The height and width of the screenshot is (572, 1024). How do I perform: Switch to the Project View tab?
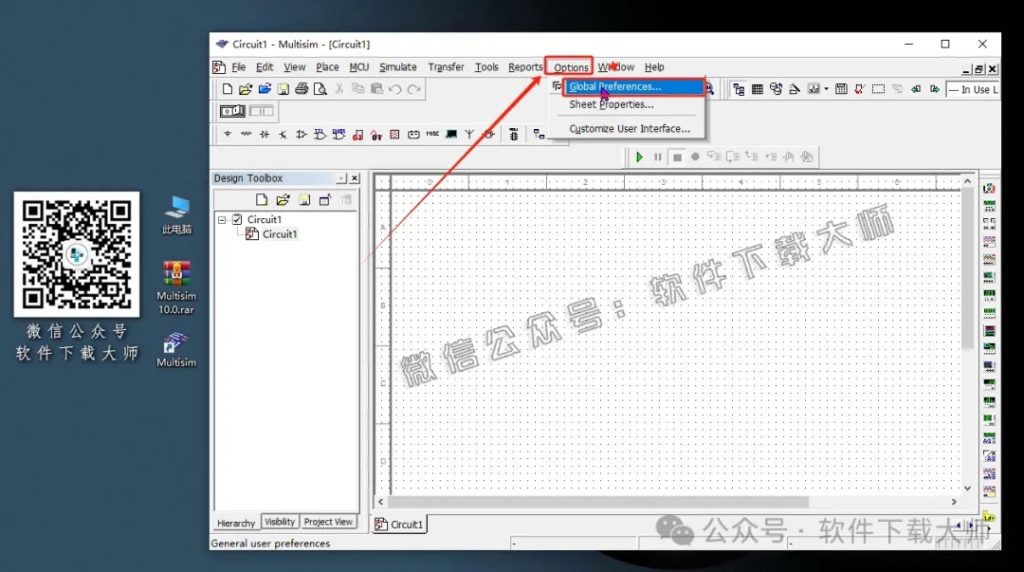[x=328, y=522]
